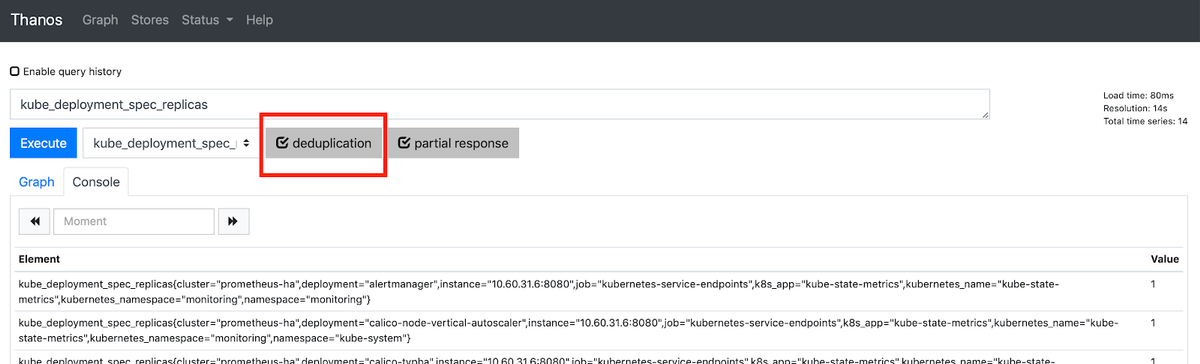
Task: Expand the Status dropdown in navbar
Action: 207,20
